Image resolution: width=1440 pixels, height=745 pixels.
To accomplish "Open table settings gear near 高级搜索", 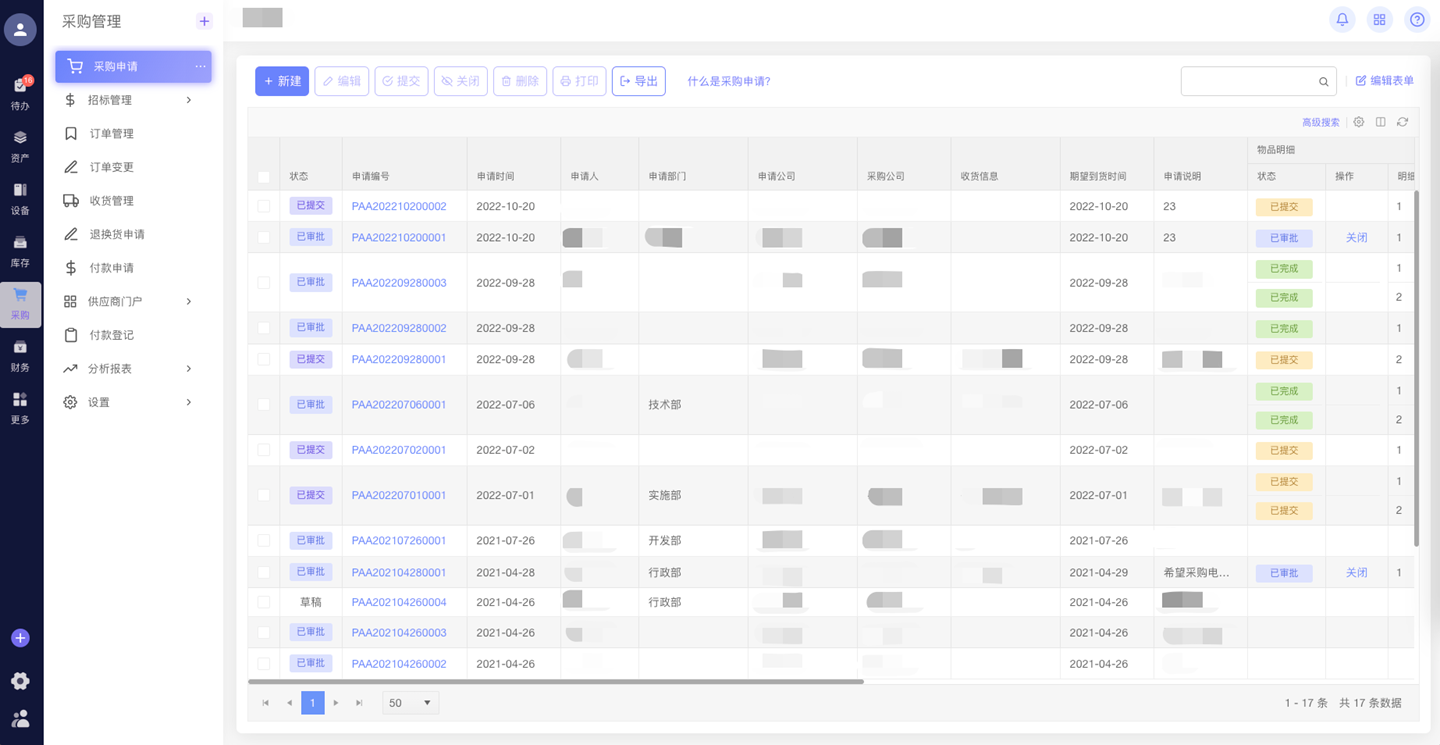I will [x=1358, y=122].
